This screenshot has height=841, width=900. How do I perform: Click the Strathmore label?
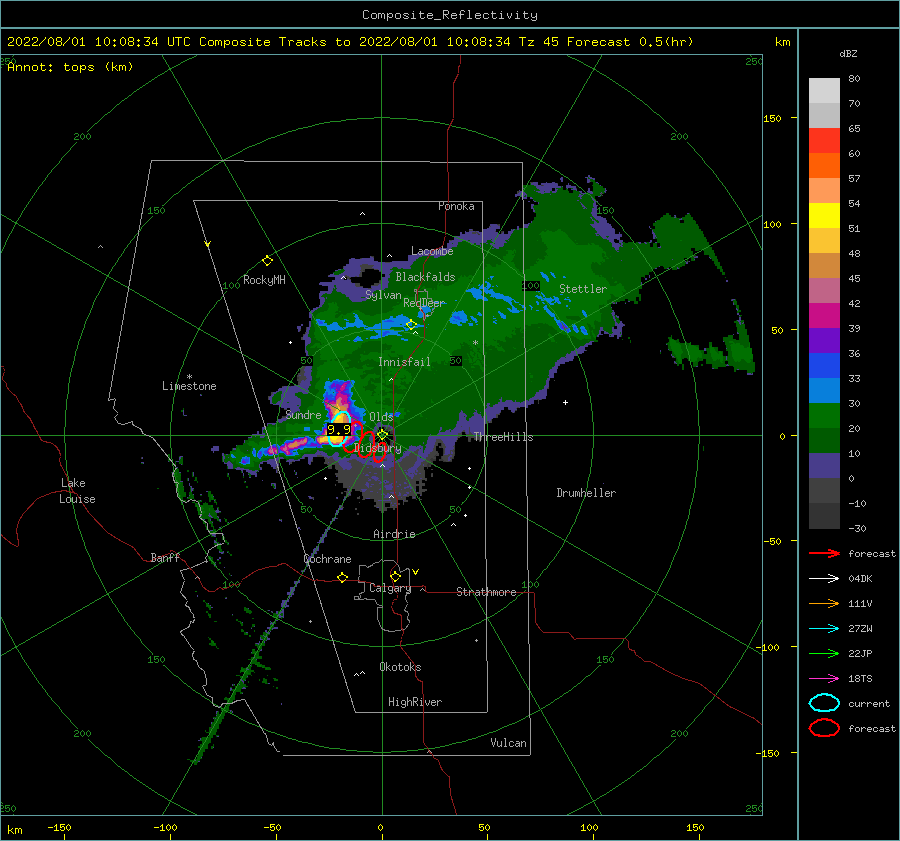(x=486, y=592)
